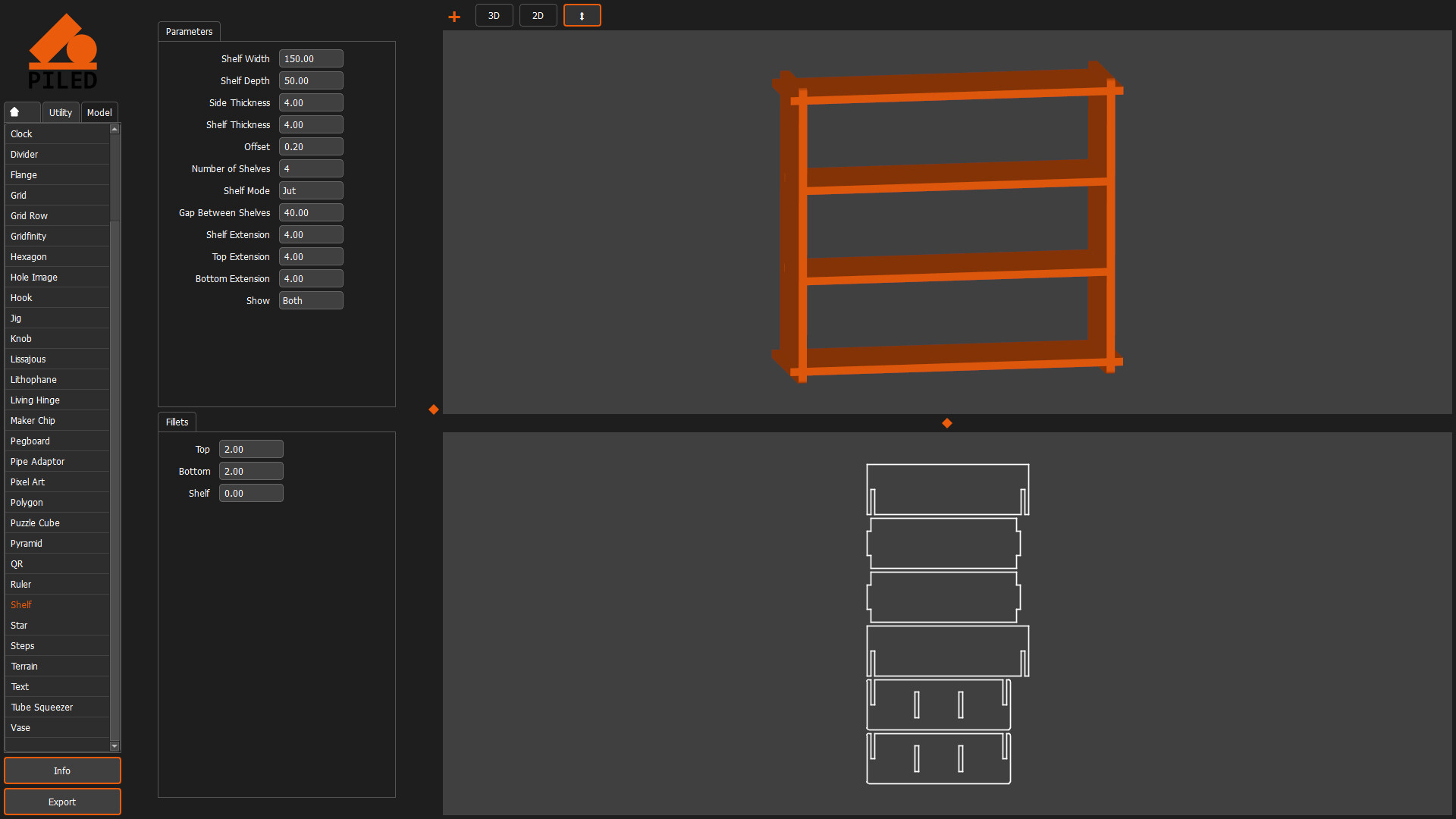Screen dimensions: 1456x819
Task: Switch the viewport to 3D mode
Action: (x=494, y=15)
